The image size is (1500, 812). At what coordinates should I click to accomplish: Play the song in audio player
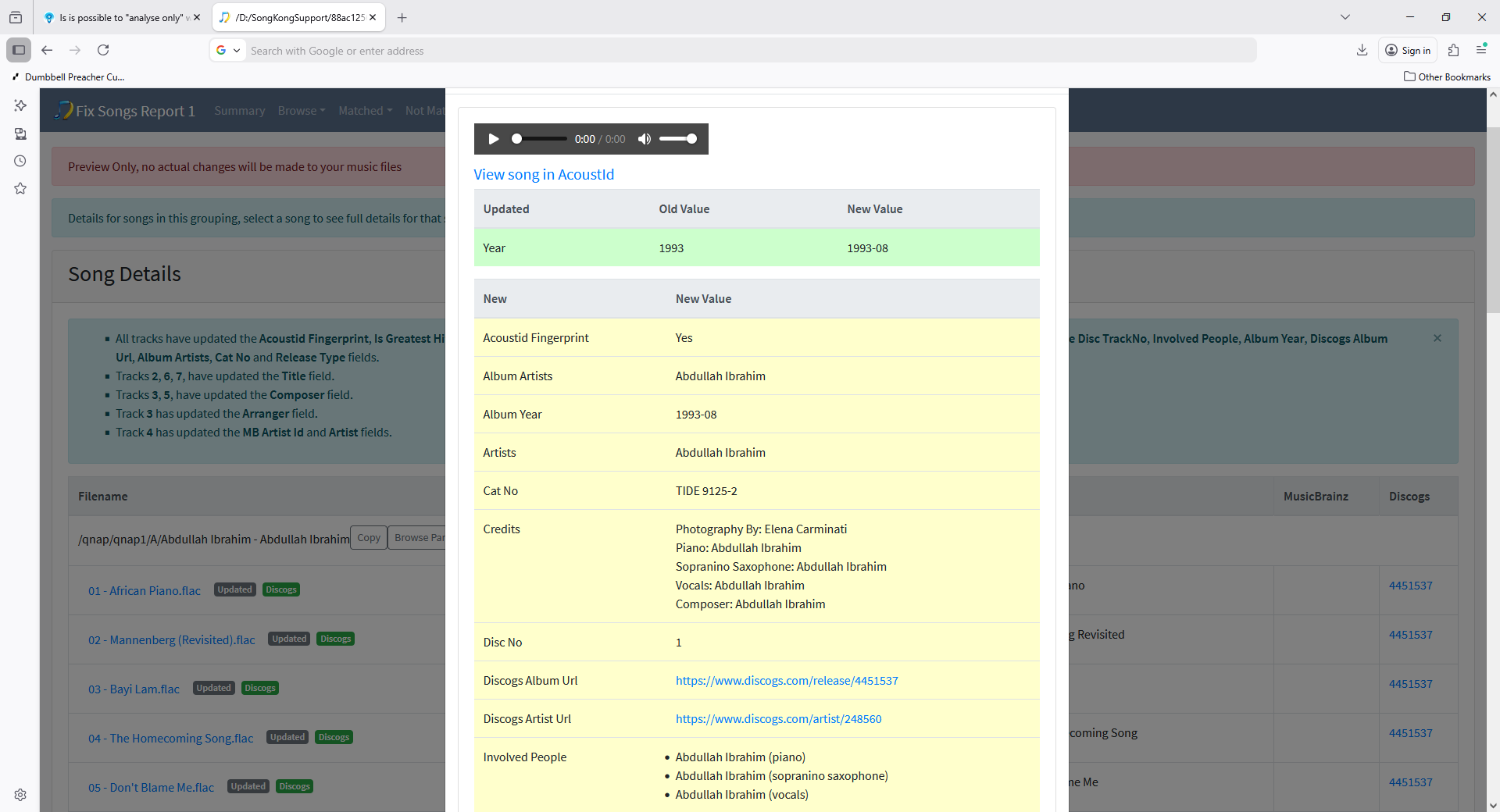point(493,139)
